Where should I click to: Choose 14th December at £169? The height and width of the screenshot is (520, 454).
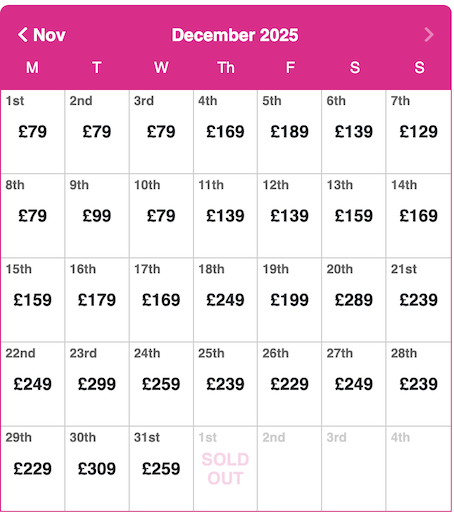(418, 215)
